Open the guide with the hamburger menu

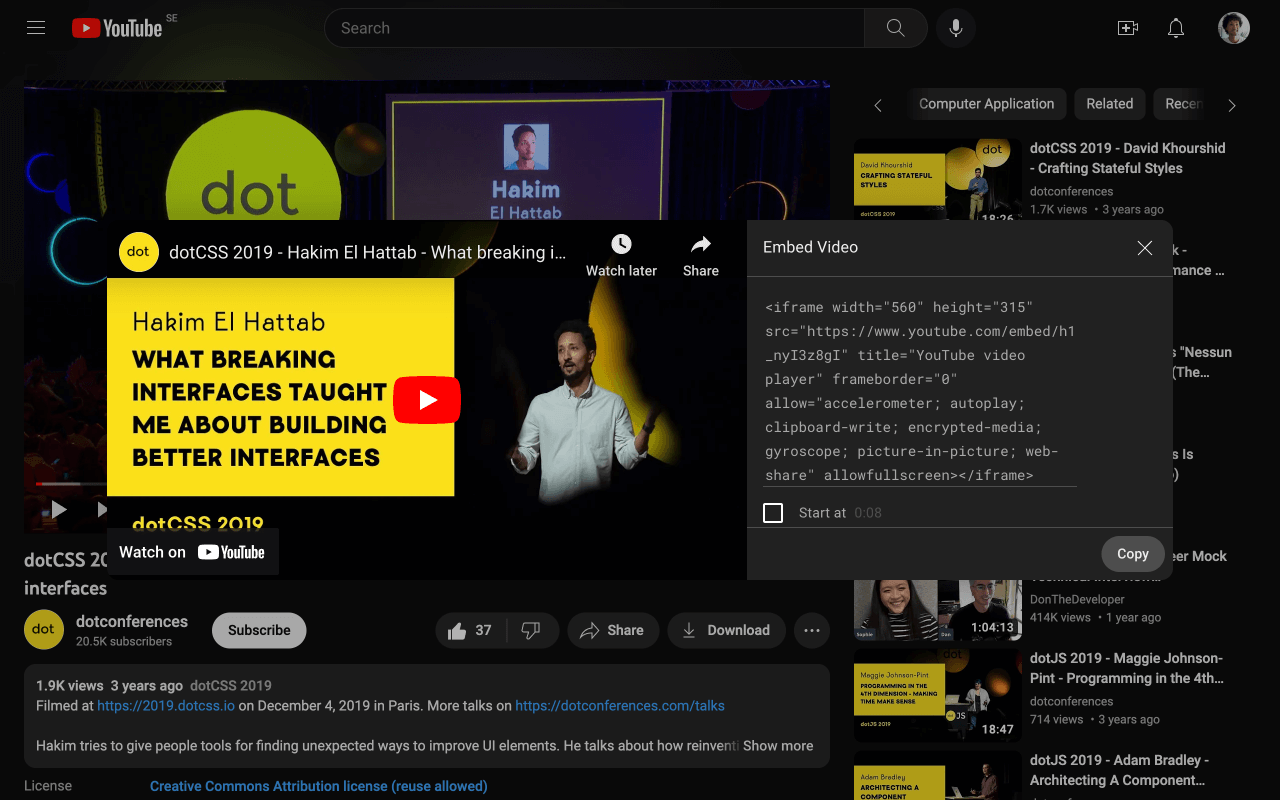point(35,27)
